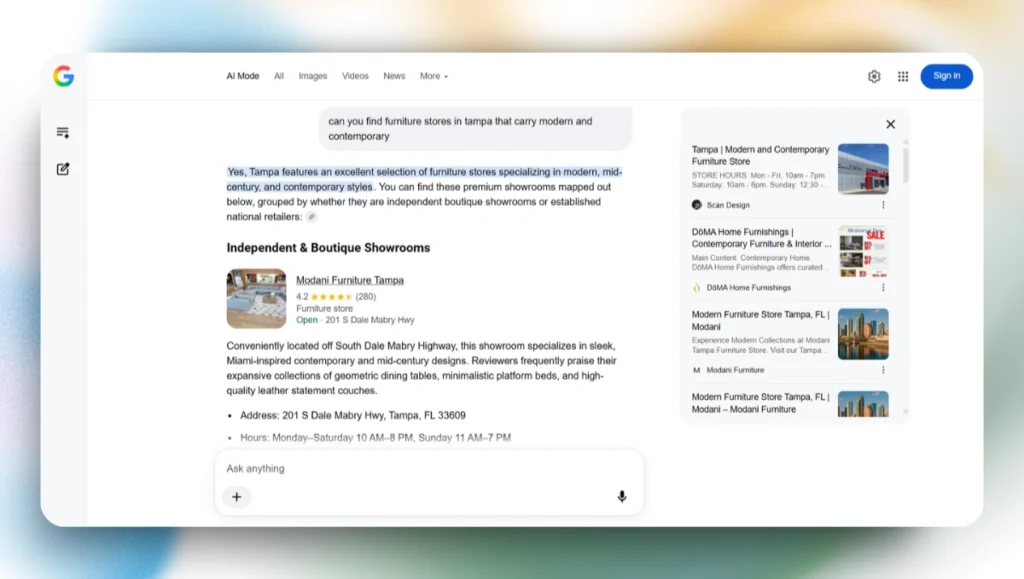Open the Google apps grid icon

point(903,76)
